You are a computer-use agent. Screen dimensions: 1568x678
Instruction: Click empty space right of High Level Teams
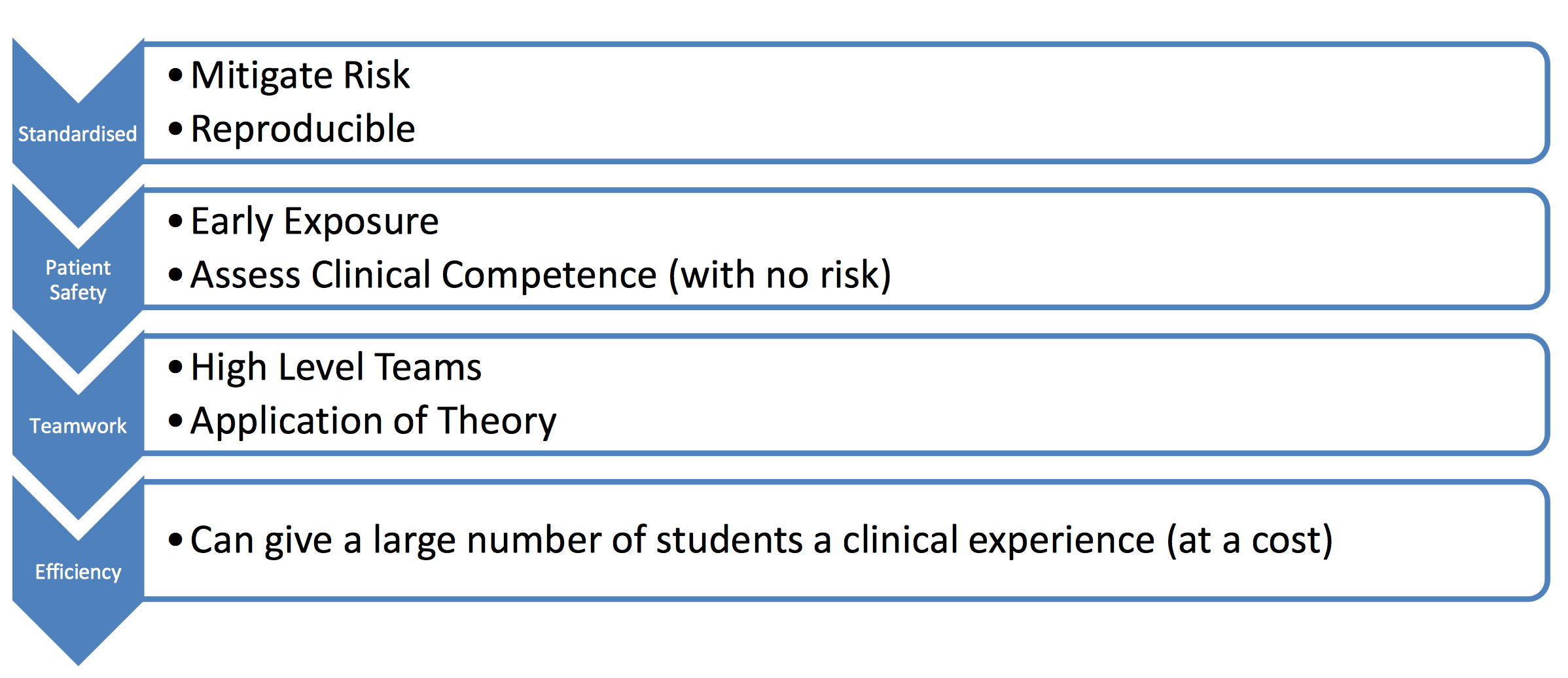(982, 367)
